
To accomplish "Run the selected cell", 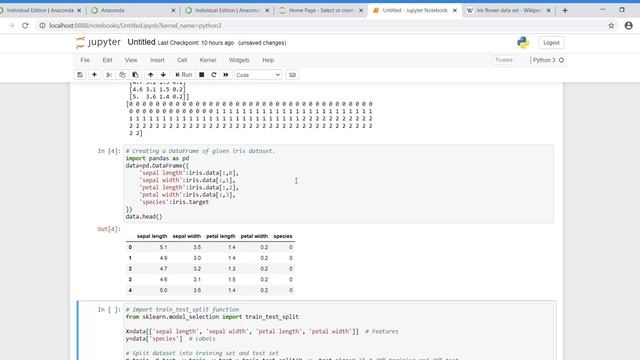I will coord(183,75).
